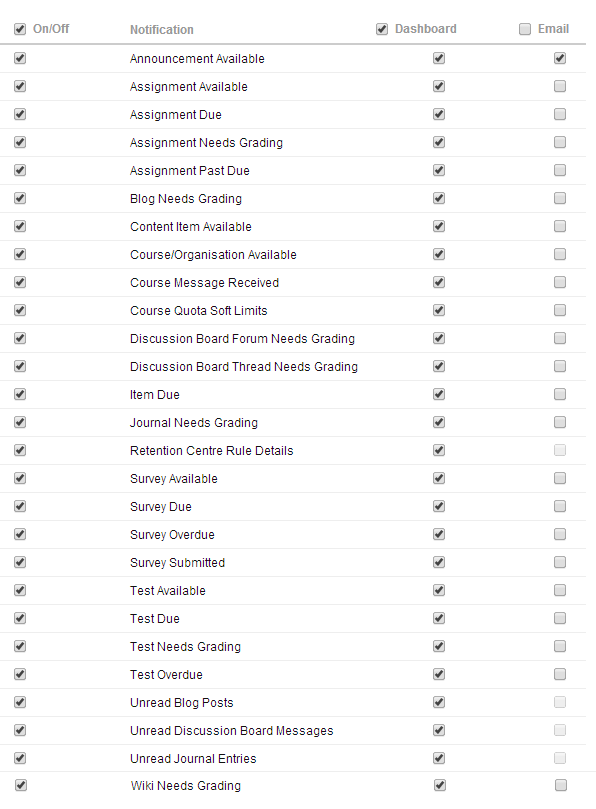Image resolution: width=596 pixels, height=809 pixels.
Task: Toggle the master On/Off header checkbox
Action: point(19,29)
